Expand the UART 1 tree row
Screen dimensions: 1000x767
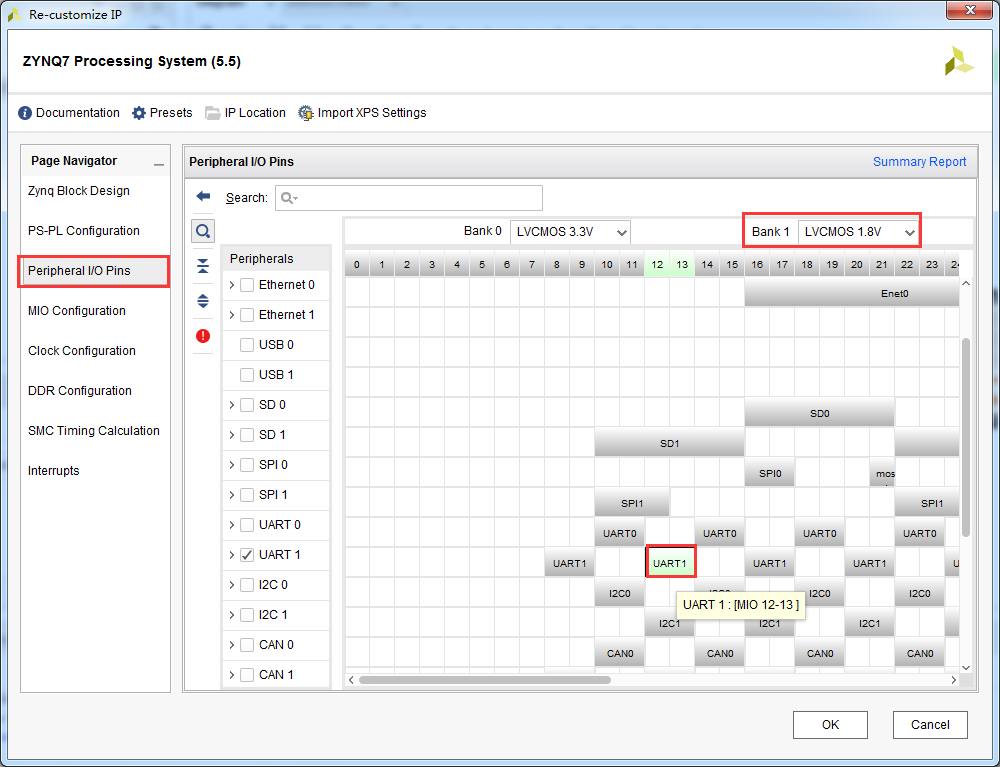(232, 555)
